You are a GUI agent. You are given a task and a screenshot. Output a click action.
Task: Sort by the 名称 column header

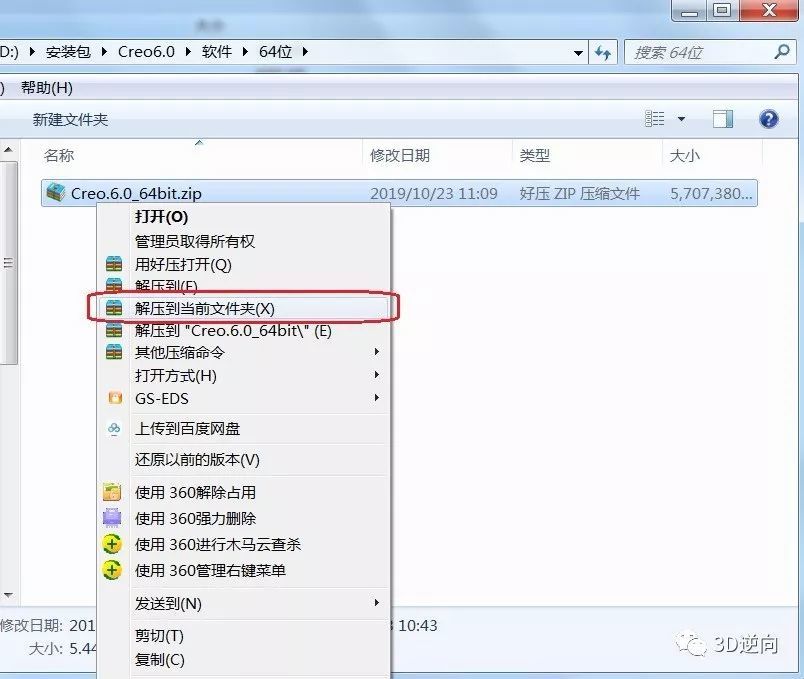(59, 155)
